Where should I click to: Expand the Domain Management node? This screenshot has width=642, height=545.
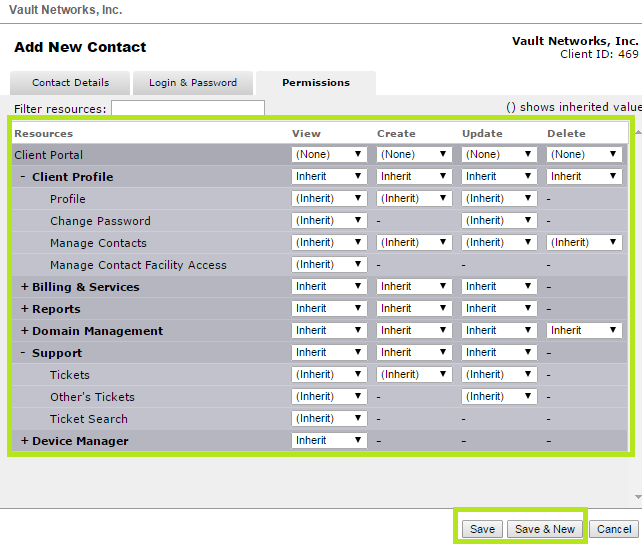click(x=24, y=331)
